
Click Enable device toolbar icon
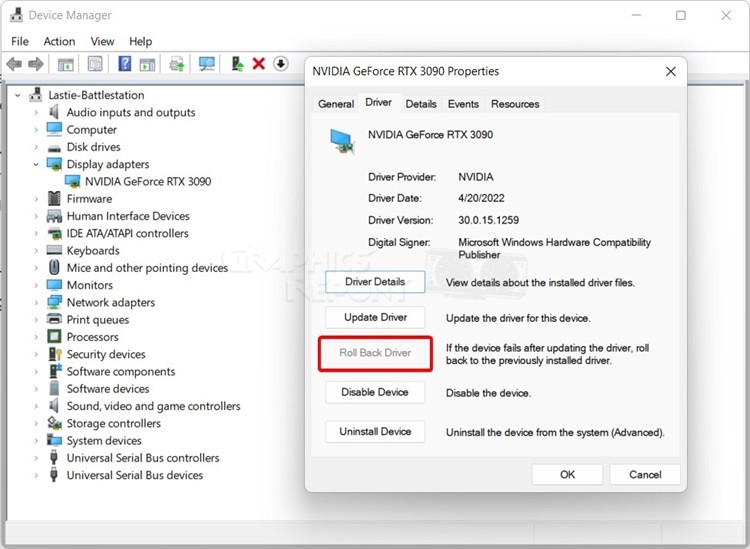point(237,64)
